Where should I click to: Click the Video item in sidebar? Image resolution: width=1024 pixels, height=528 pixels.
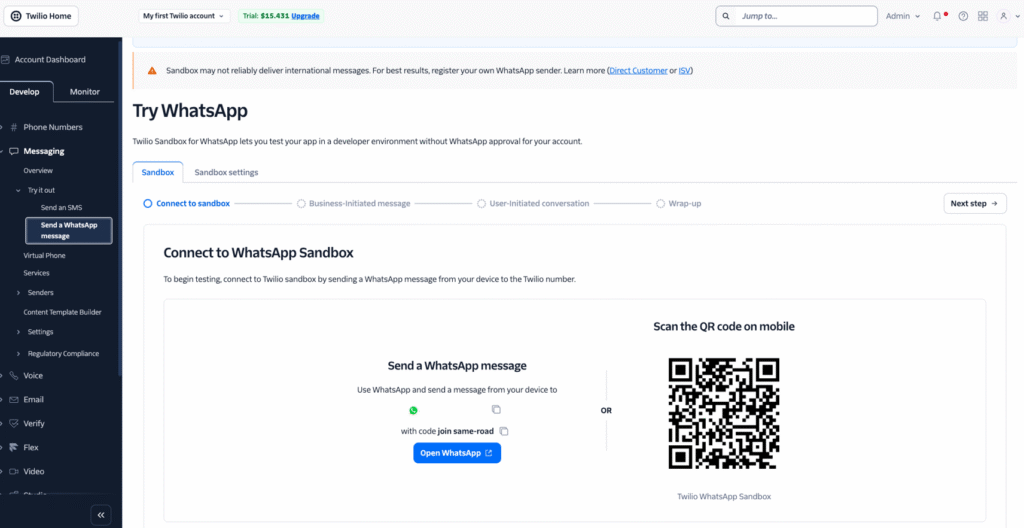point(34,471)
